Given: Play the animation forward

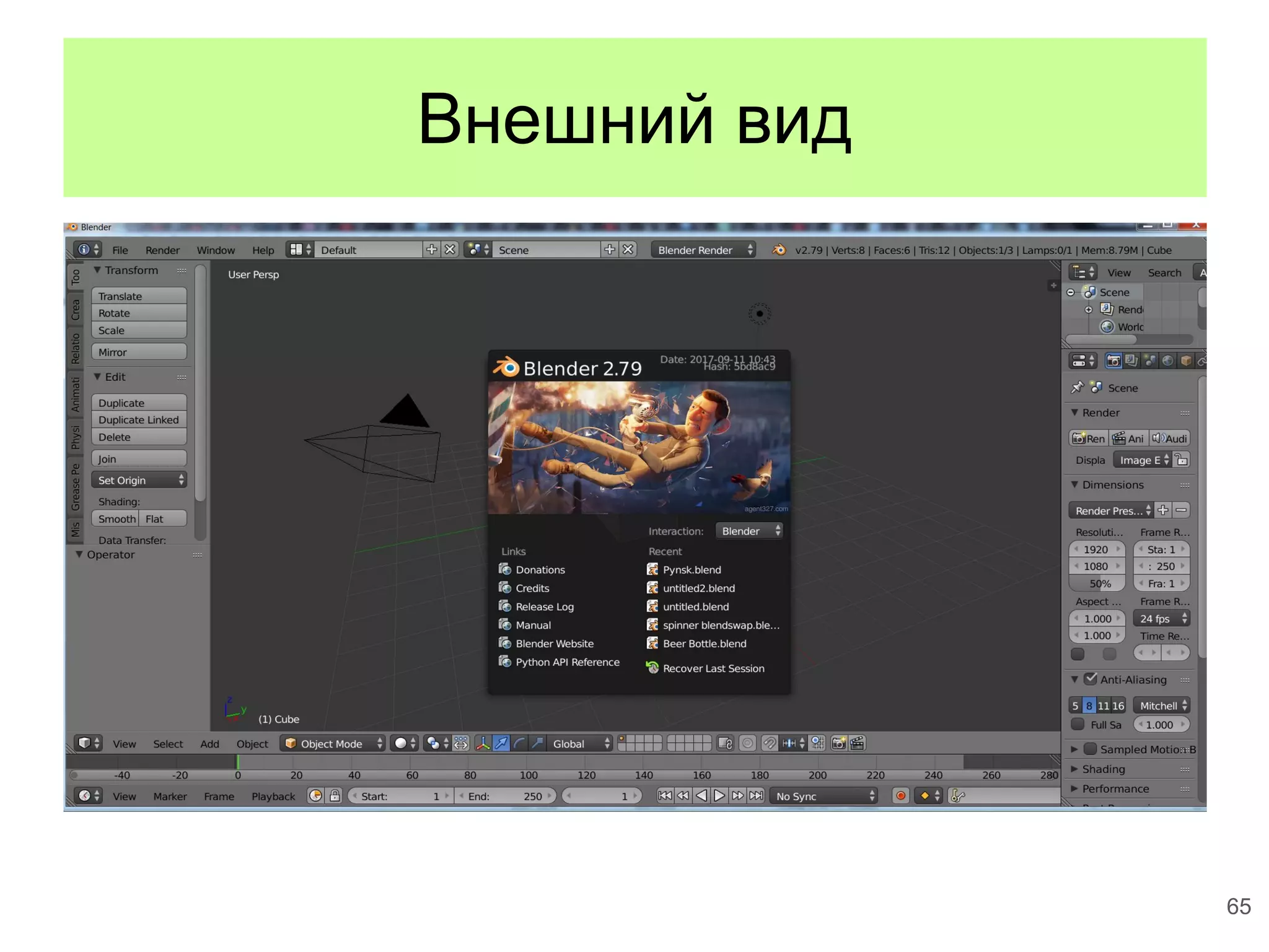Looking at the screenshot, I should (719, 796).
